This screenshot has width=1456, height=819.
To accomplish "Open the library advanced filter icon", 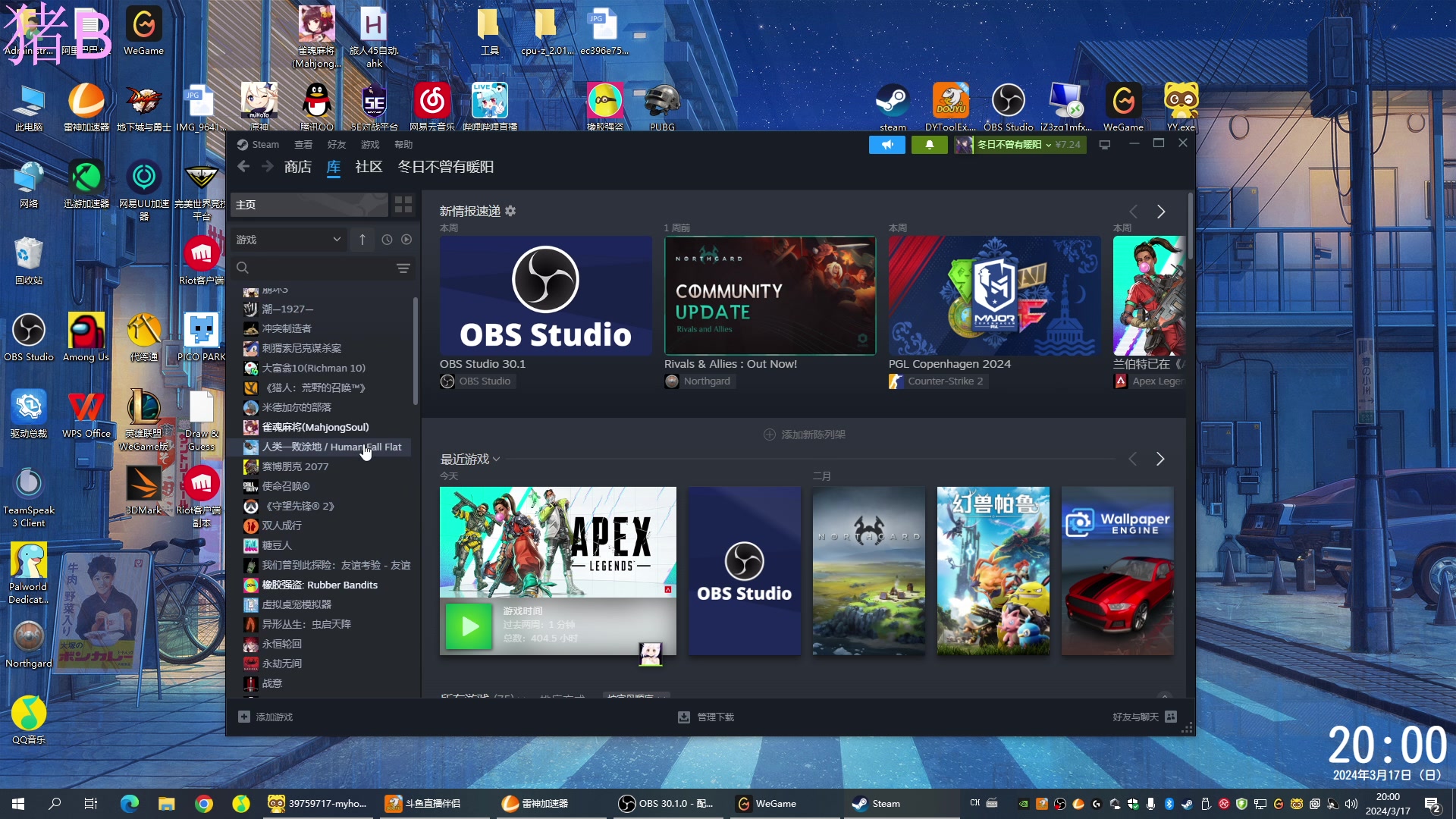I will [x=403, y=268].
